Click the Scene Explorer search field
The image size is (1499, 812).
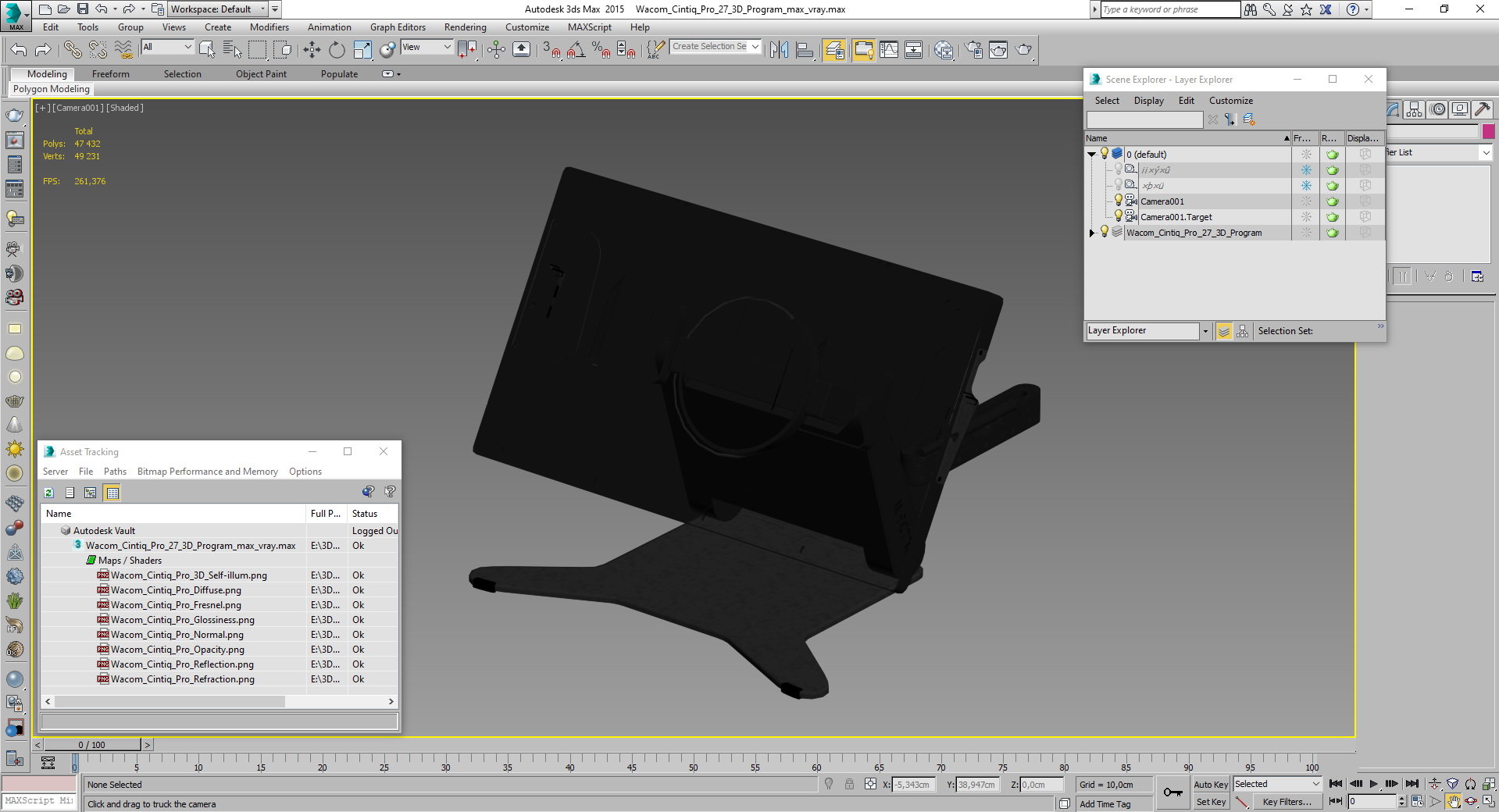point(1144,119)
